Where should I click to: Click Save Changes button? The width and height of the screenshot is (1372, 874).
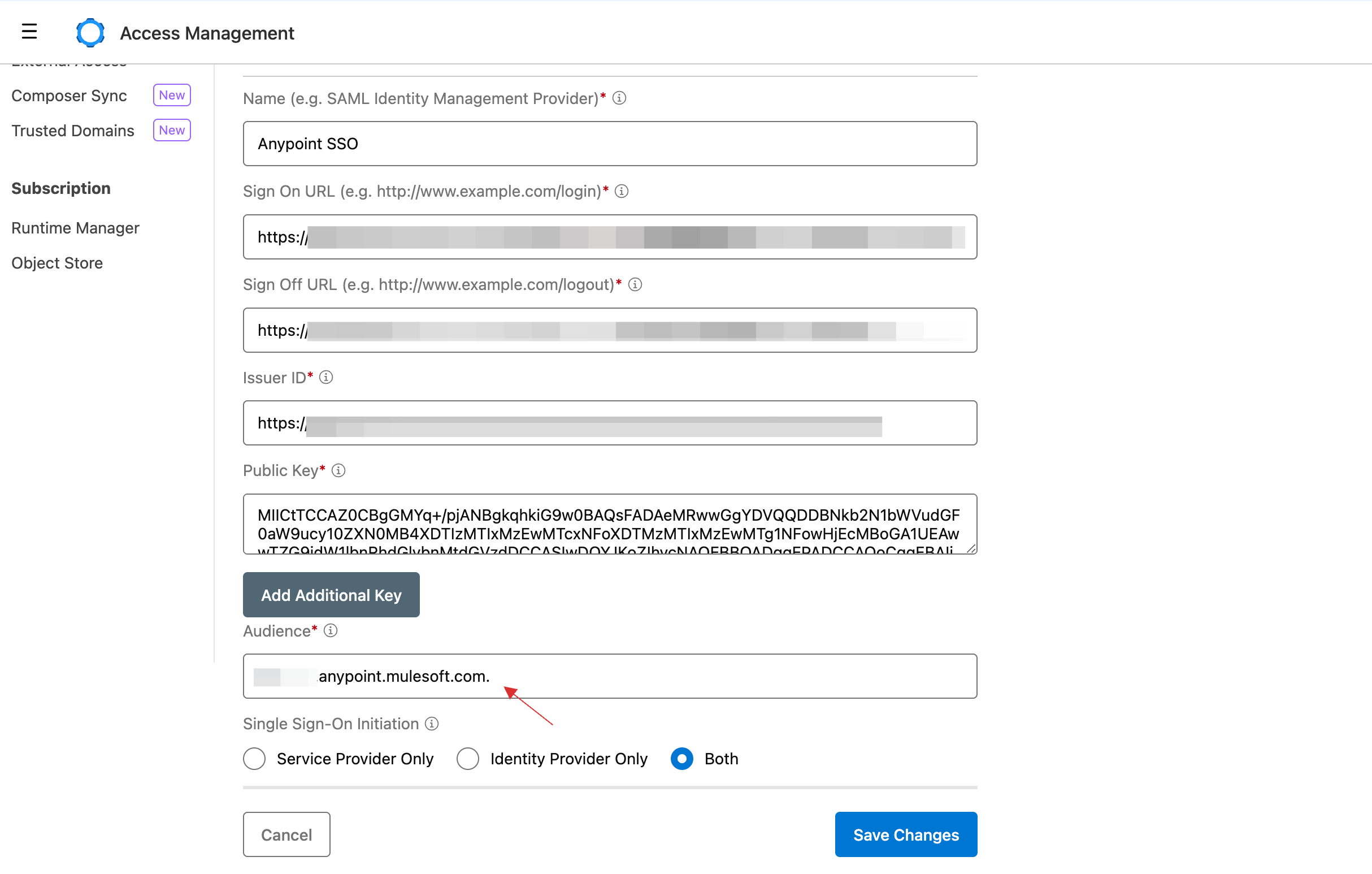906,834
